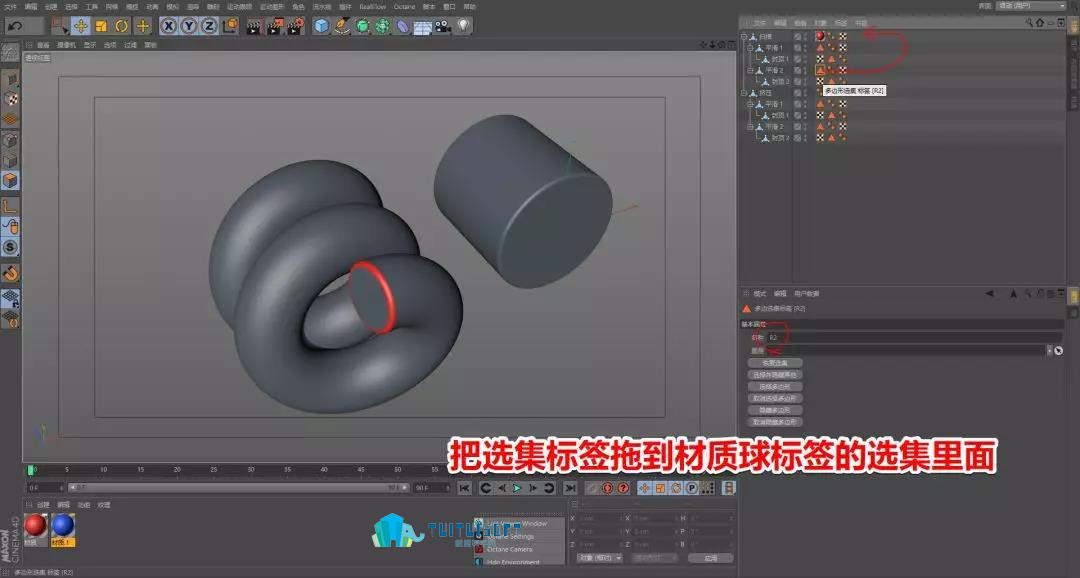Click Make Editable icon in left sidebar
Image resolution: width=1080 pixels, height=578 pixels.
pyautogui.click(x=10, y=52)
